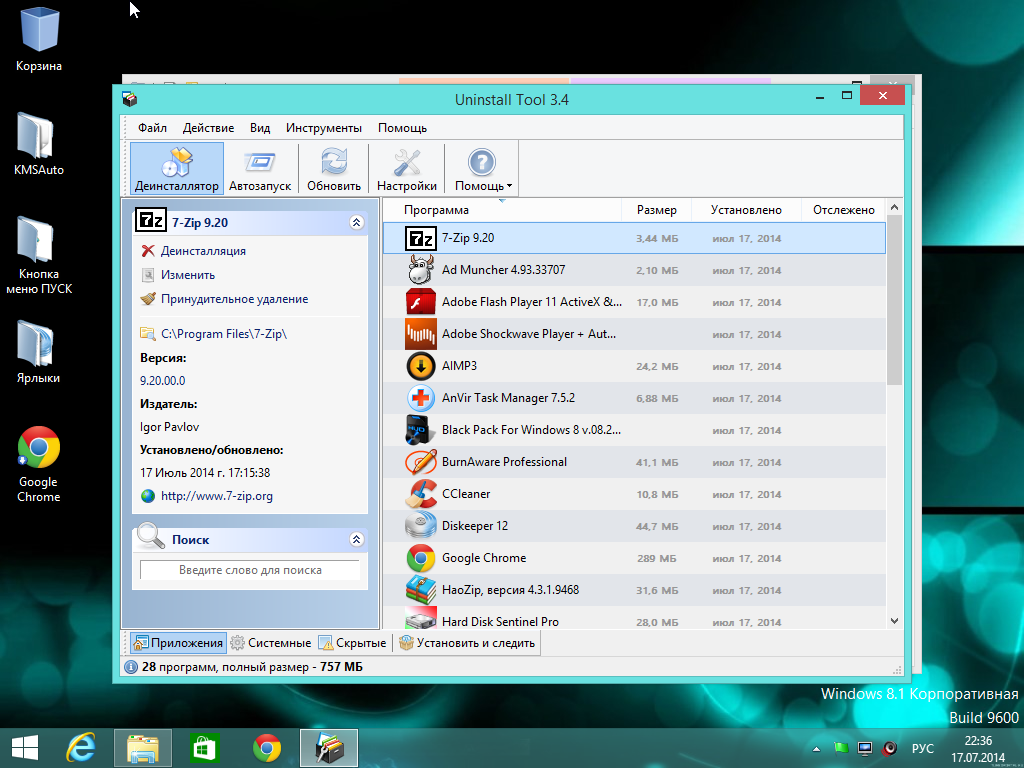Open the Действие menu
Viewport: 1024px width, 768px height.
[208, 128]
